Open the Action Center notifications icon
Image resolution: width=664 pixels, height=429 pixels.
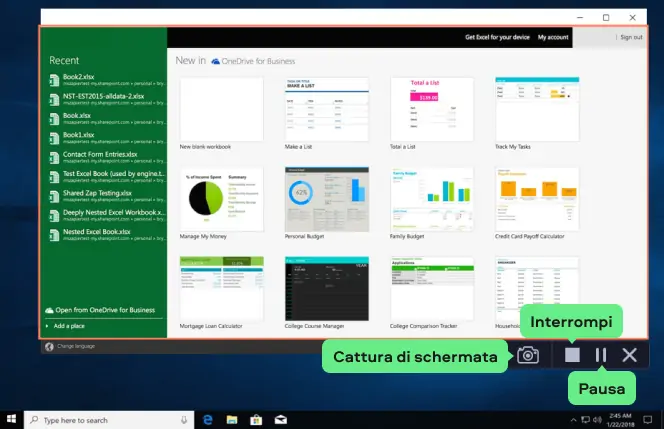tap(647, 420)
